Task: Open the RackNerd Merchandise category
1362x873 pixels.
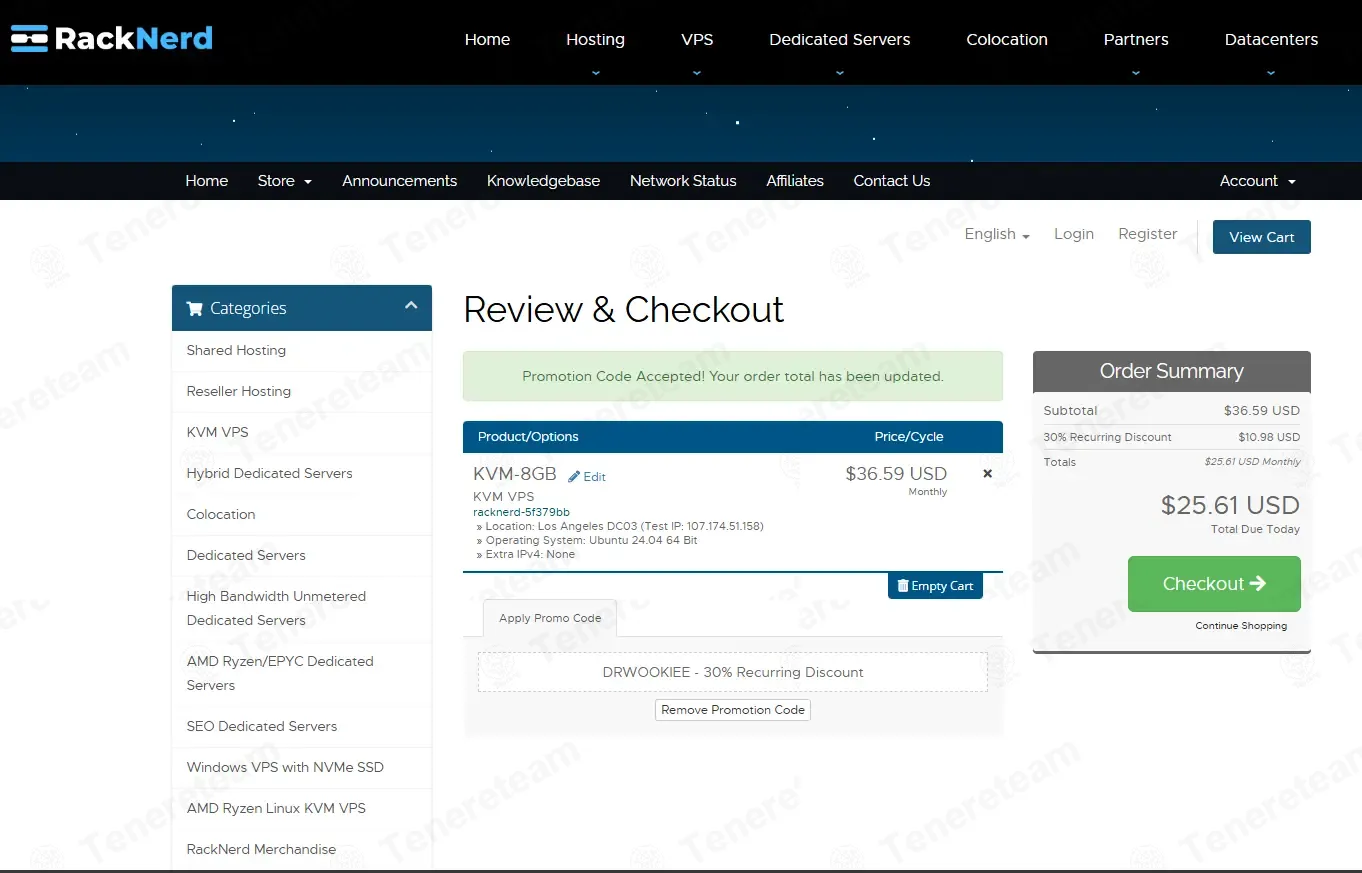Action: click(302, 850)
